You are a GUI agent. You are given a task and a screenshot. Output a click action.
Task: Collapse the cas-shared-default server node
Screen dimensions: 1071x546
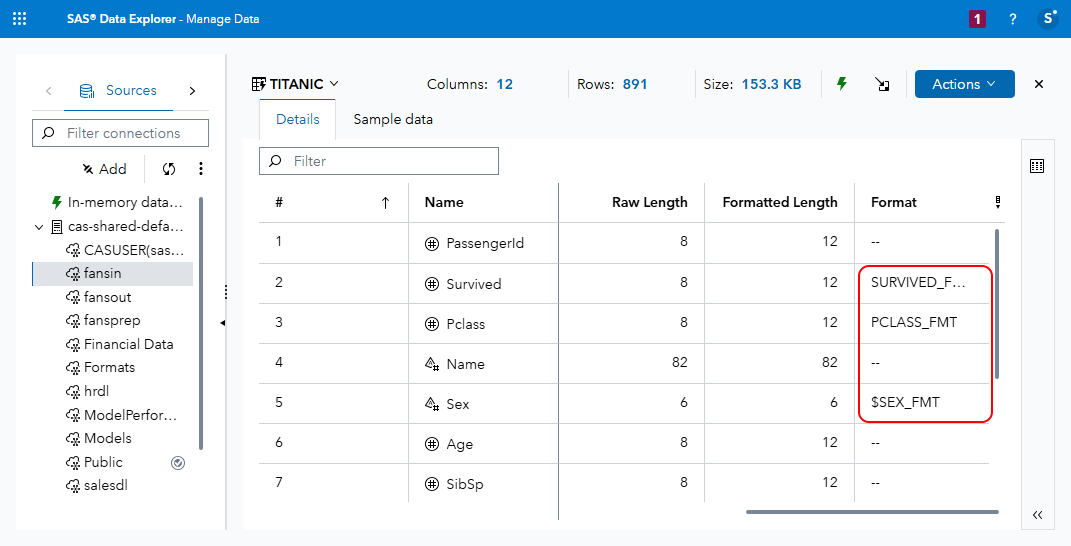(x=39, y=227)
